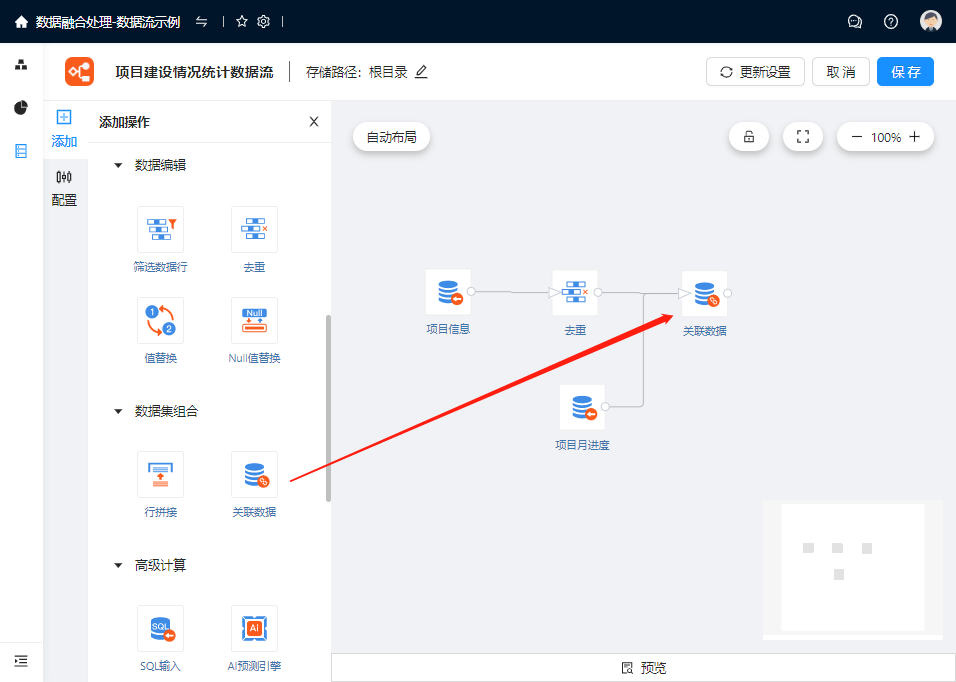Collapse the 数据集组合 section

click(x=118, y=411)
